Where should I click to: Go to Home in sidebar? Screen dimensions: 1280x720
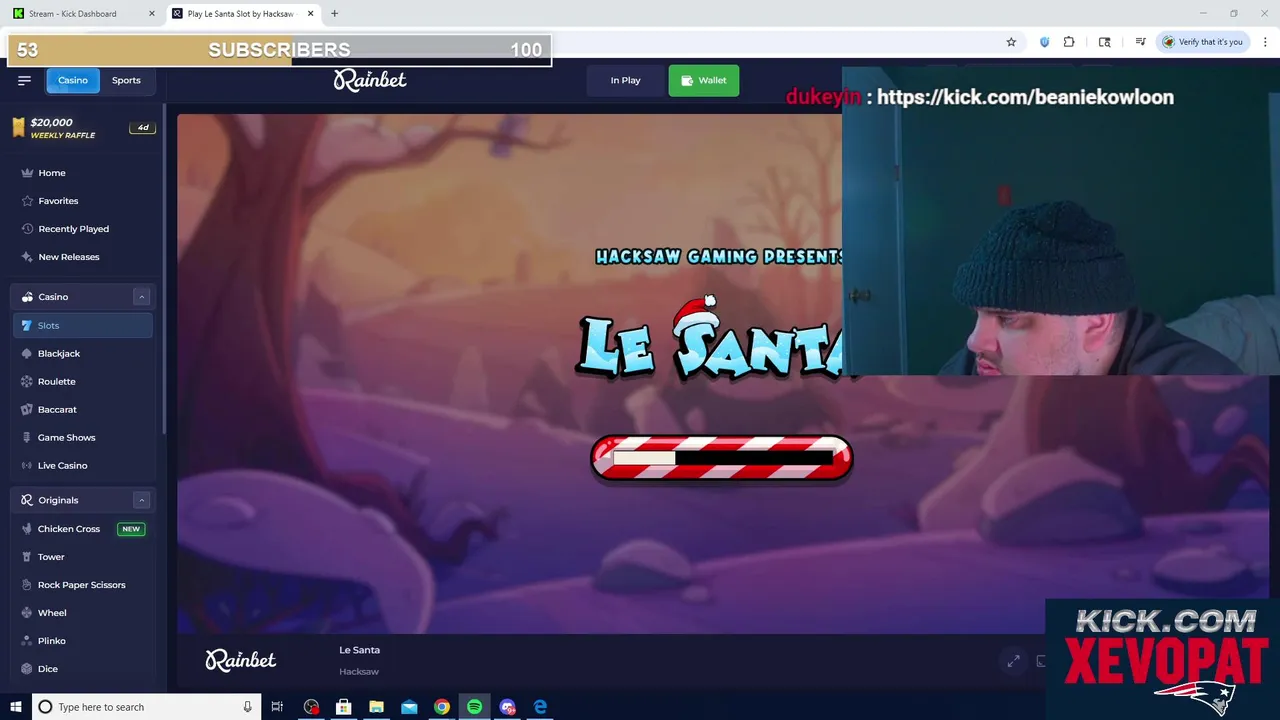pos(52,173)
